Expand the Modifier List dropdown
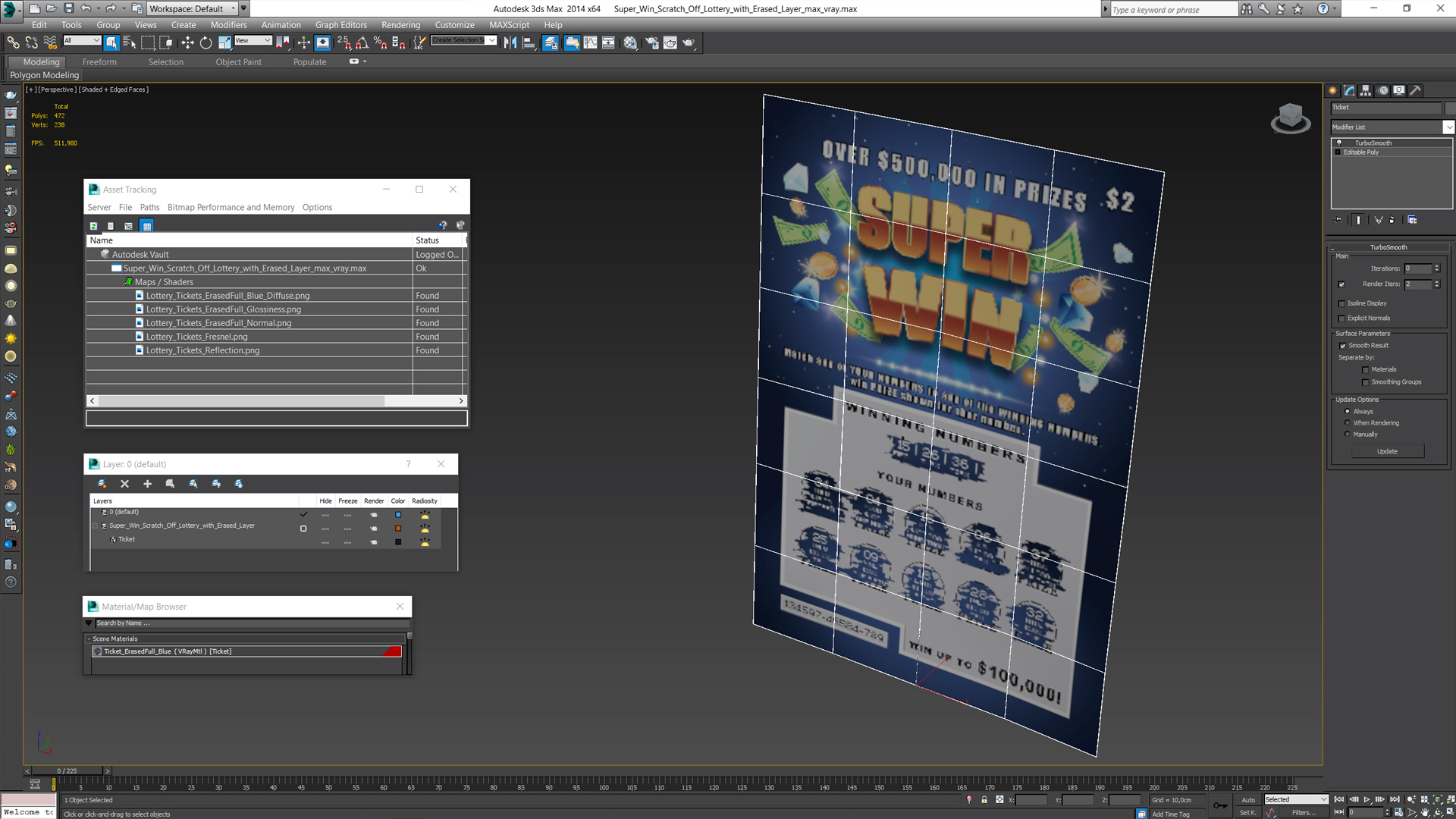Screen dimensions: 1456x819 1448,127
